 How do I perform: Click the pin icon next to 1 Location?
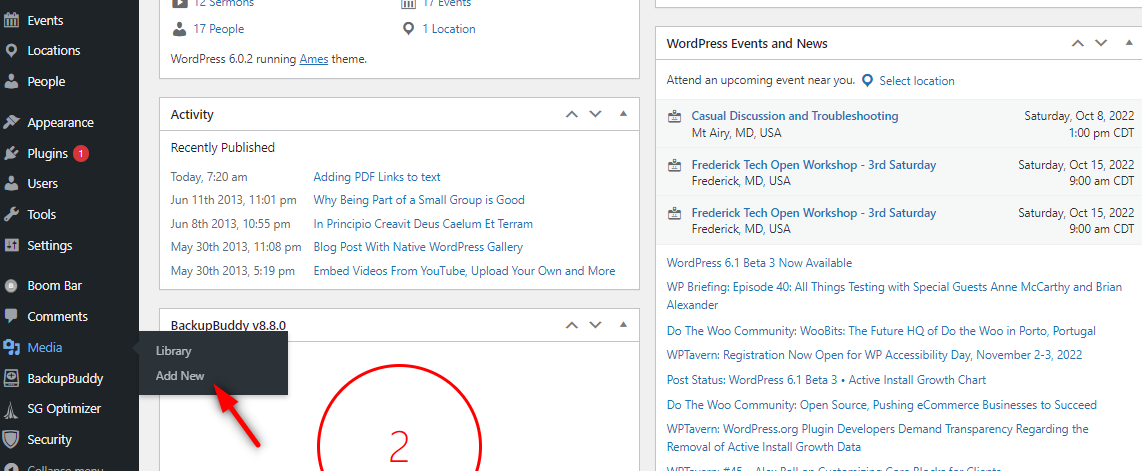click(x=408, y=29)
